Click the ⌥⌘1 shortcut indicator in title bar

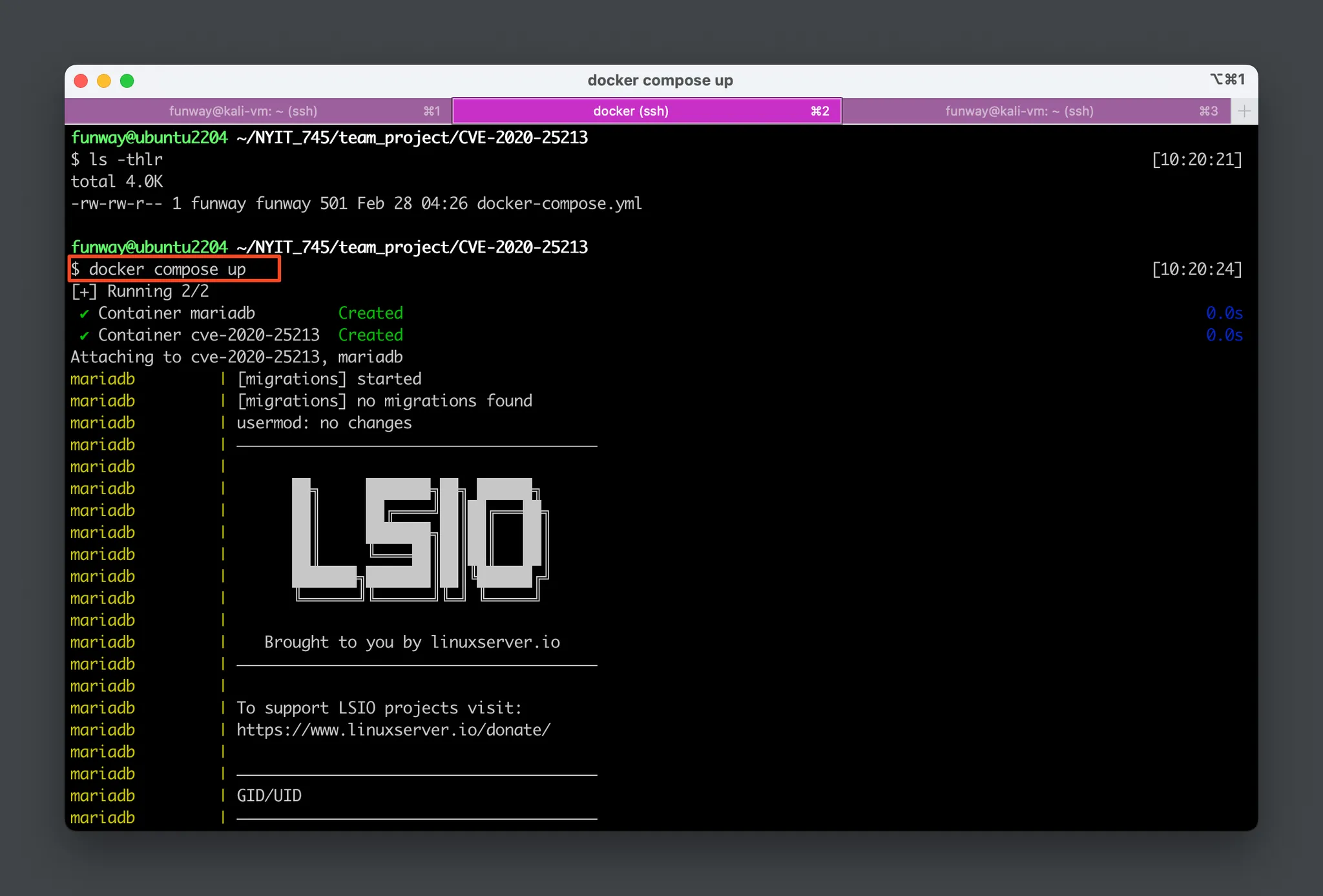[x=1227, y=79]
